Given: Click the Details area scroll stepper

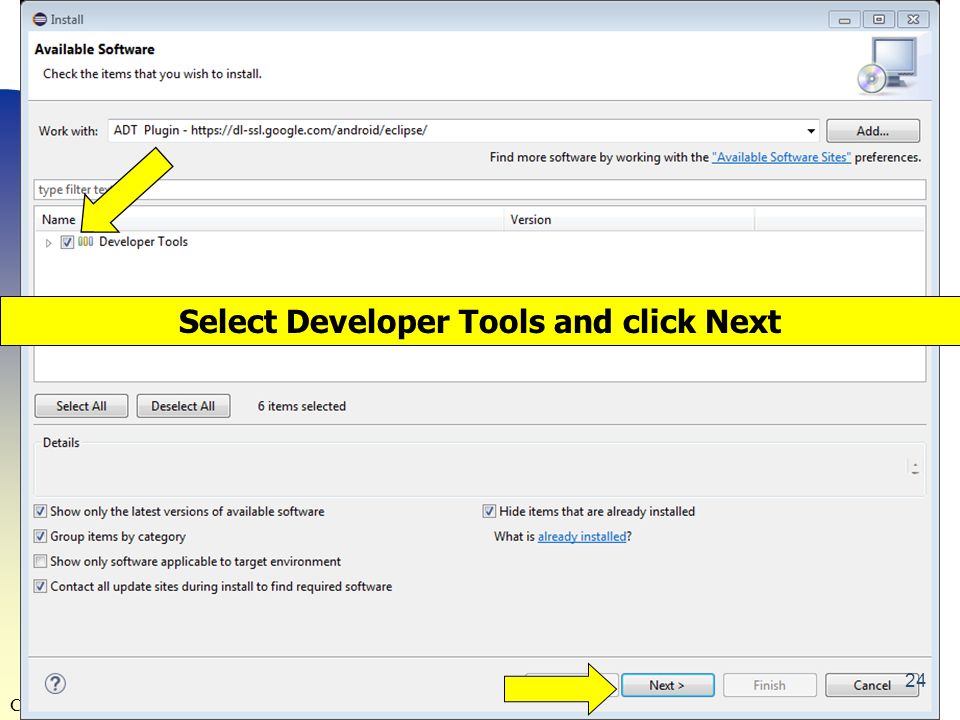Looking at the screenshot, I should pyautogui.click(x=915, y=468).
